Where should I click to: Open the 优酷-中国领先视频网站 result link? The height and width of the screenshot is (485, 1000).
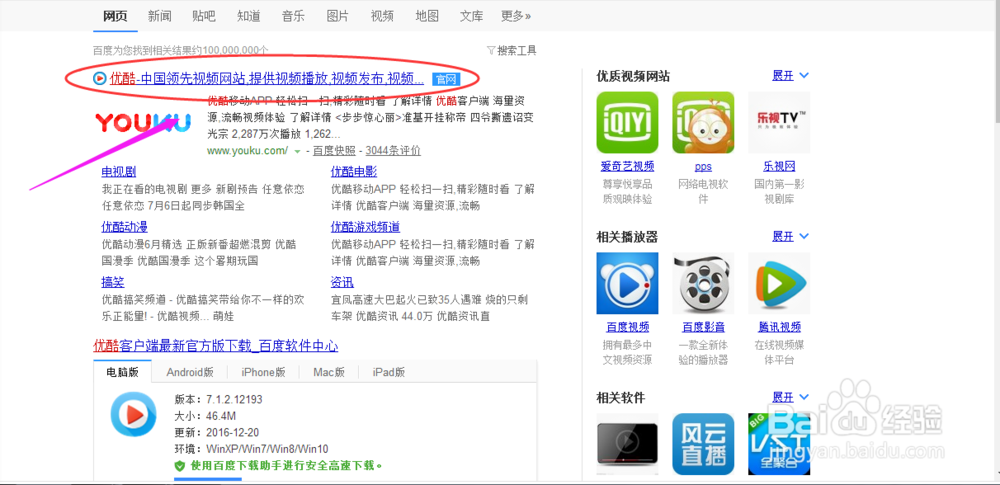point(267,78)
